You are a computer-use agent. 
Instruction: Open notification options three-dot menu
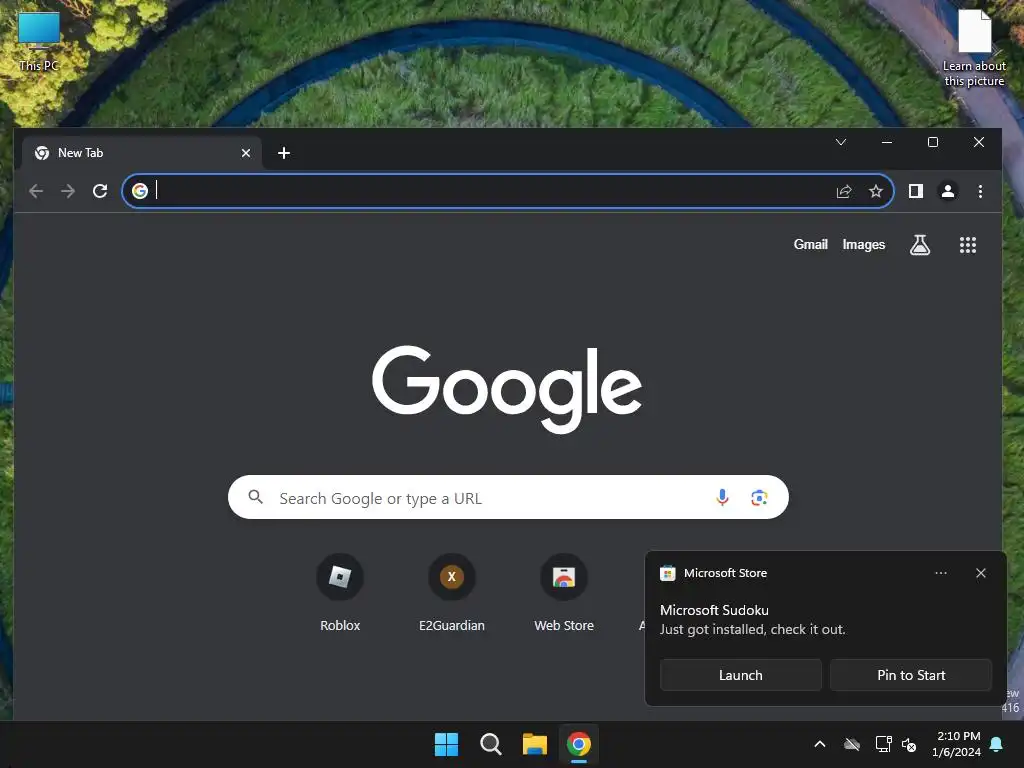click(x=940, y=573)
